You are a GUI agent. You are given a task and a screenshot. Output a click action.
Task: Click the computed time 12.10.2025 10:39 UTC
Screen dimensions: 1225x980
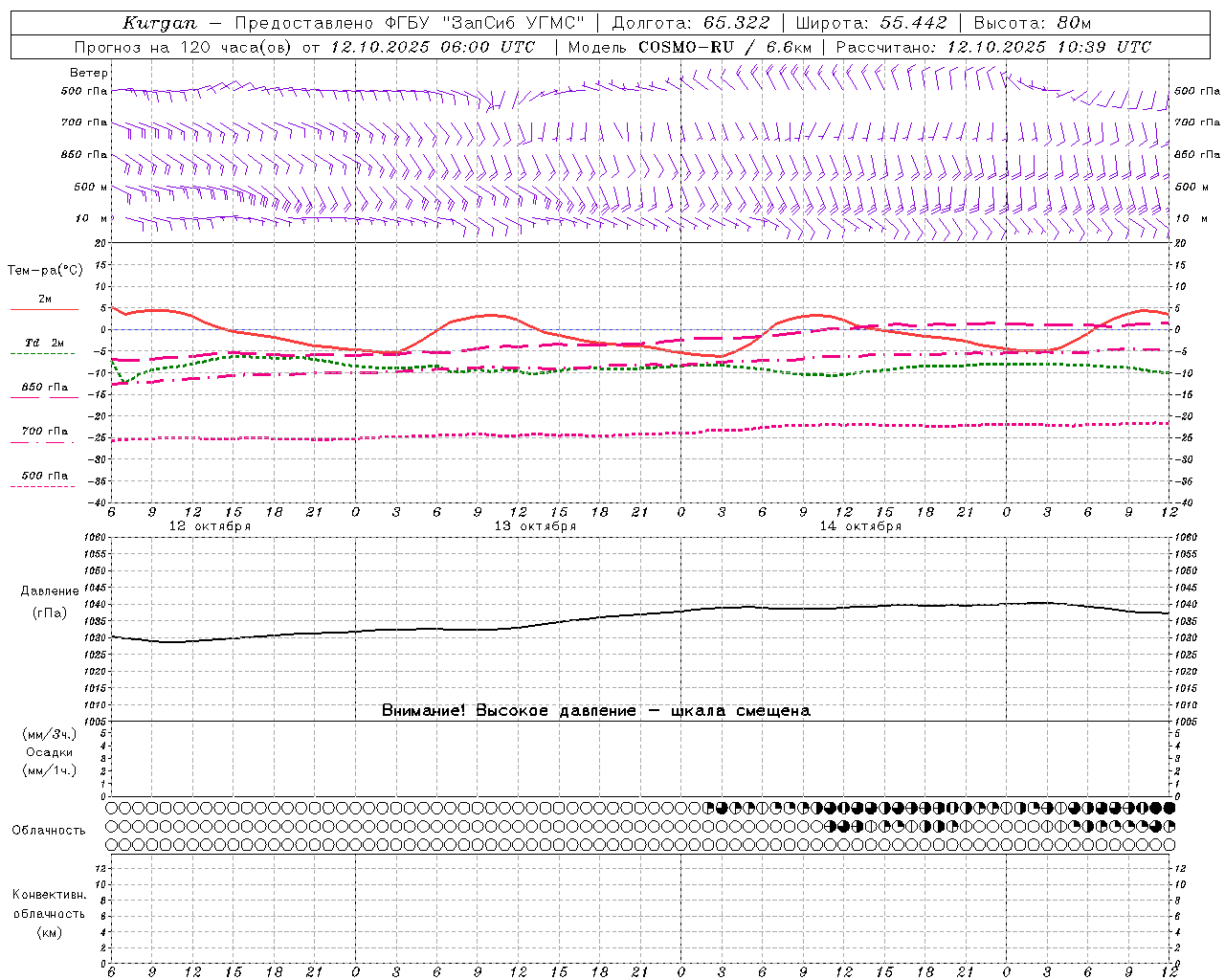(x=1049, y=47)
